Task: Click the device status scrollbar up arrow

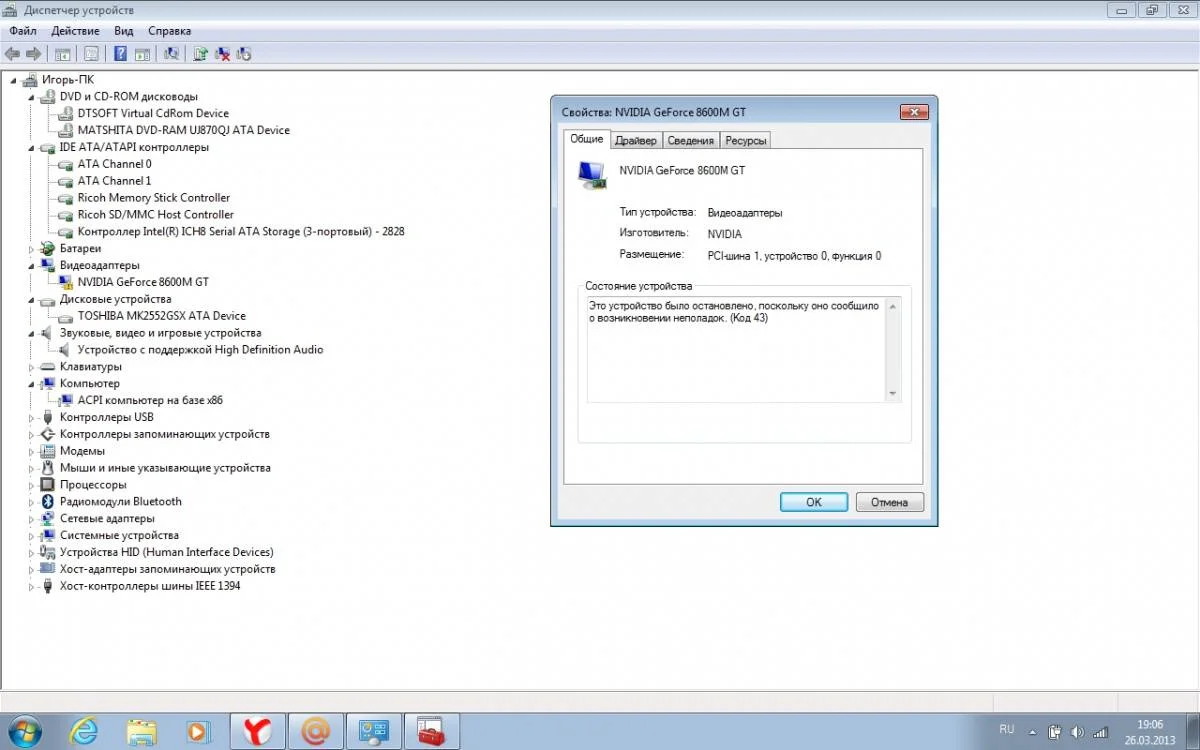Action: pos(892,304)
